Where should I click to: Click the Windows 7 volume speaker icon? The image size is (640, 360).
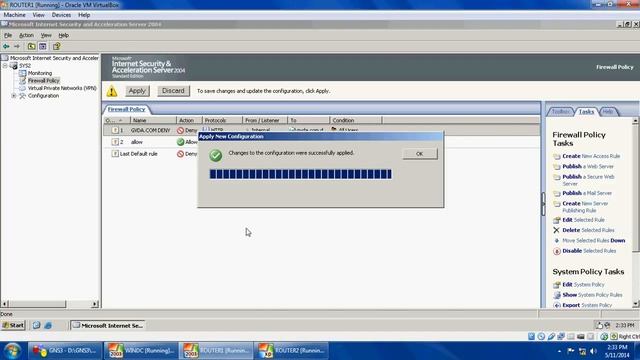(593, 351)
